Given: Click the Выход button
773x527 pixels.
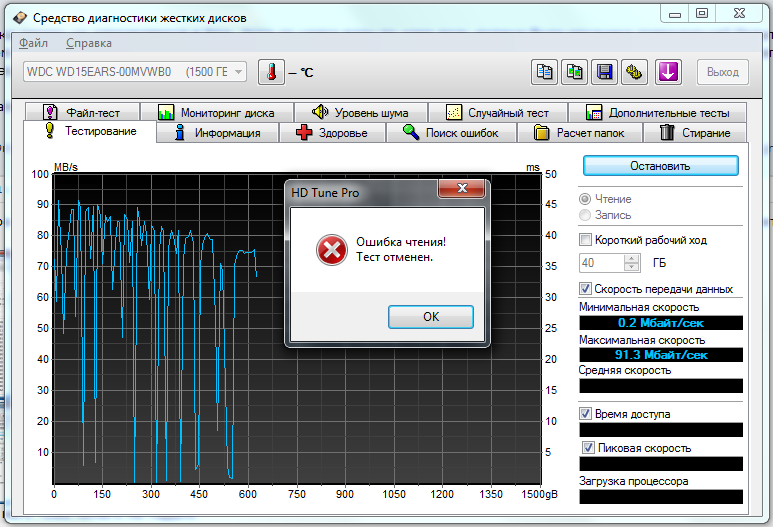Looking at the screenshot, I should [723, 72].
